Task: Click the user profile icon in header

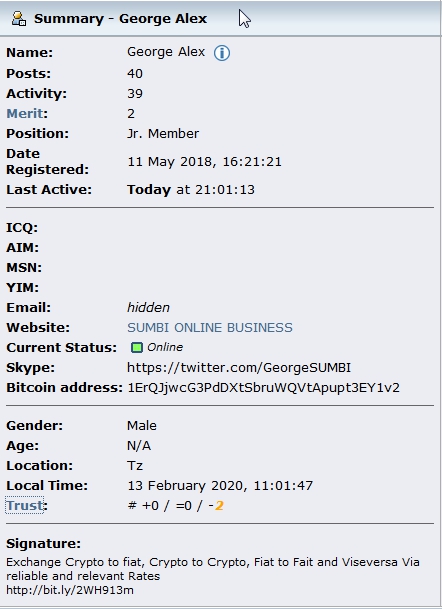Action: click(19, 19)
